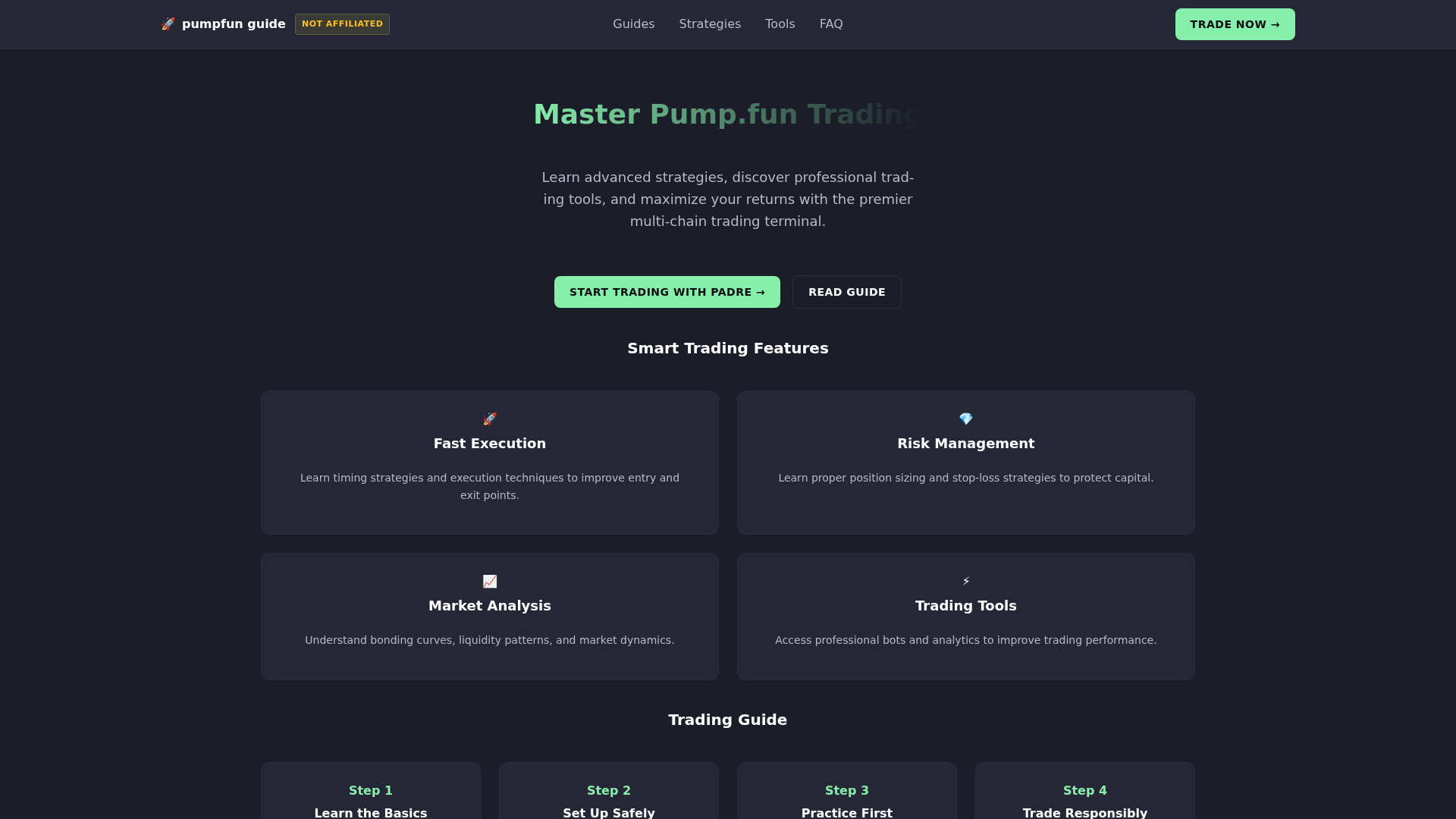The width and height of the screenshot is (1456, 819).
Task: Click the position sizing description text
Action: (966, 478)
